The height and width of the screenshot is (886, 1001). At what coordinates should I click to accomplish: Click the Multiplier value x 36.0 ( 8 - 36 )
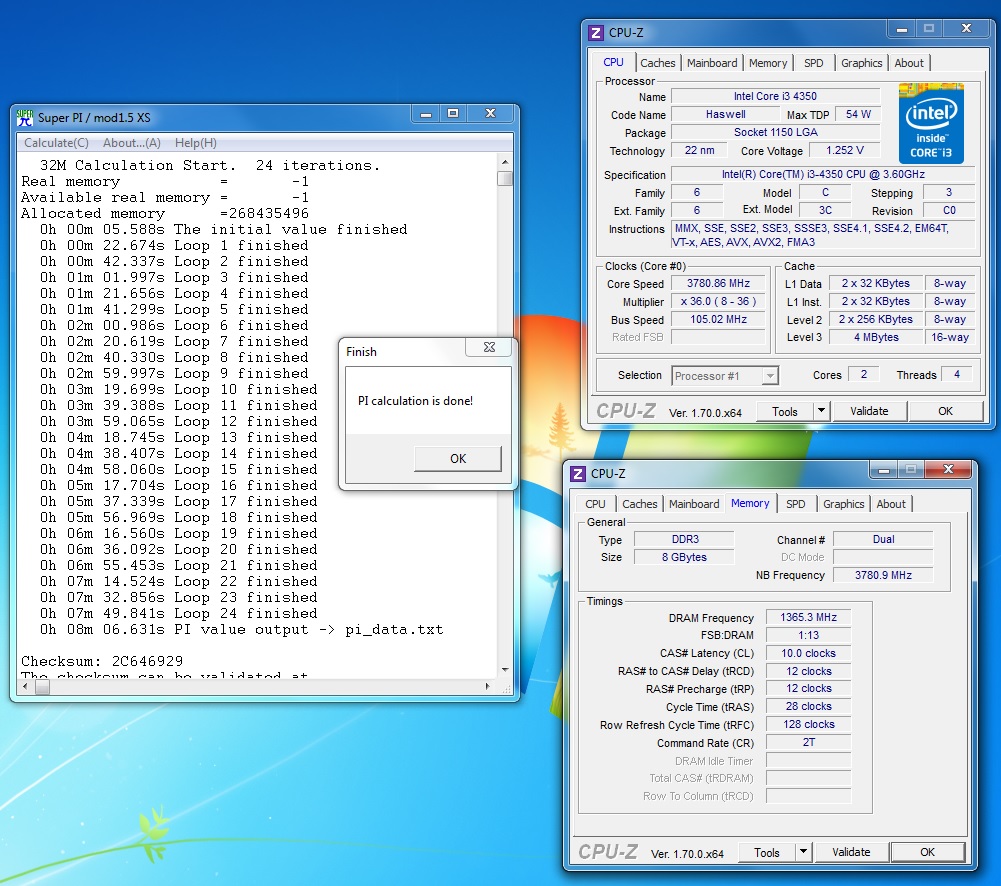(x=718, y=301)
